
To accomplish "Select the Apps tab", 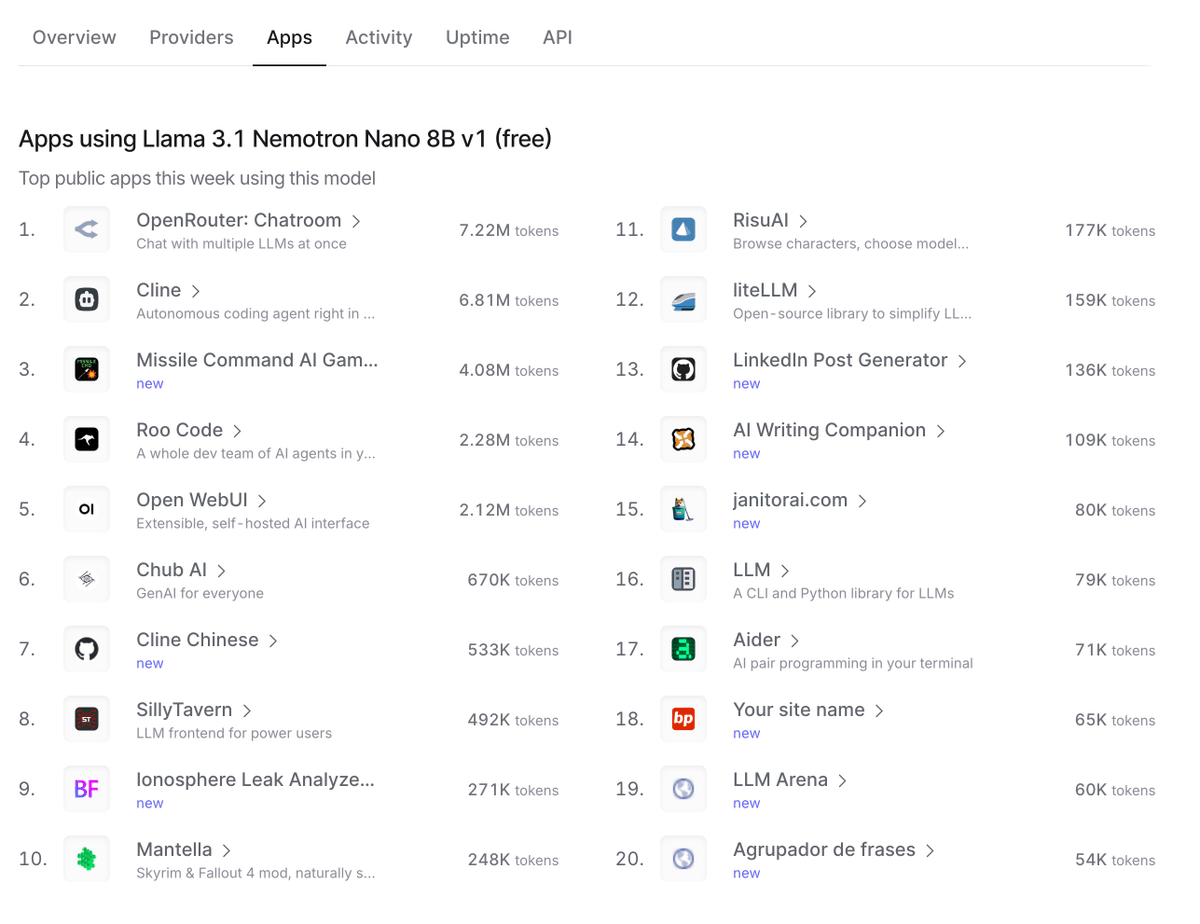I will (x=289, y=38).
